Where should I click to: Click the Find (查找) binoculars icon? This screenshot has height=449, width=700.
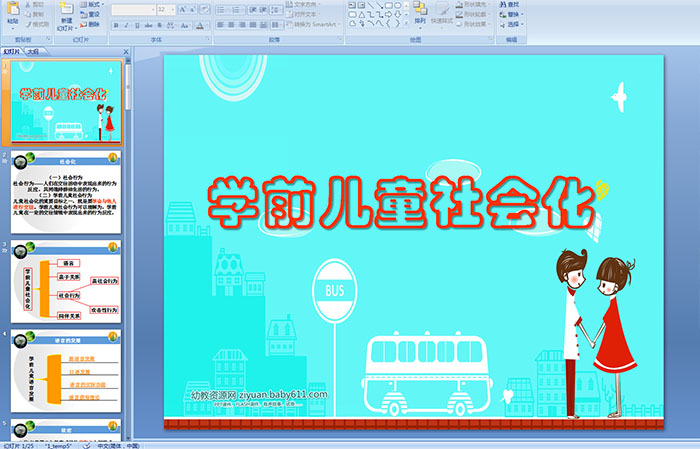click(x=503, y=4)
